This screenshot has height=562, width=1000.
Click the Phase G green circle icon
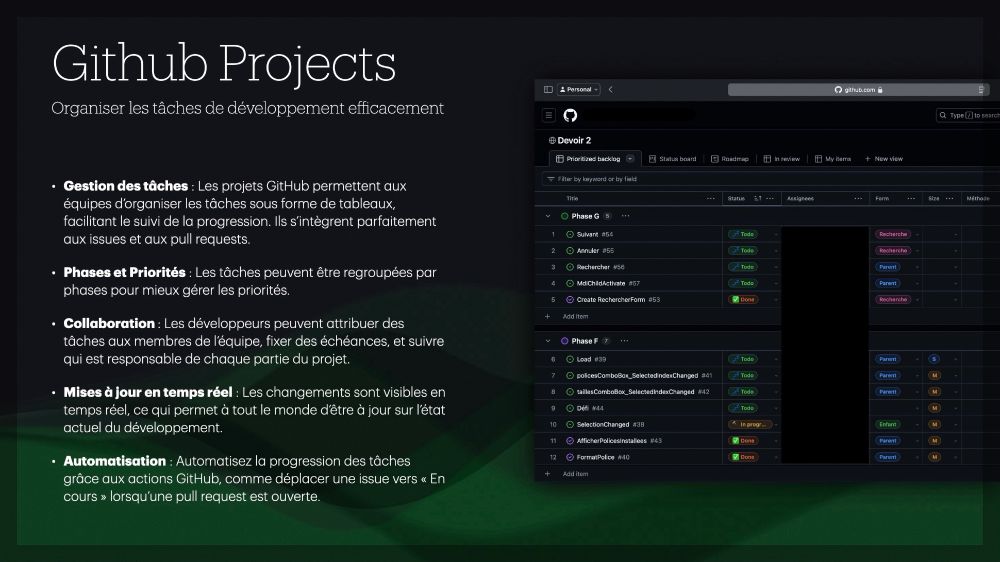coord(564,216)
